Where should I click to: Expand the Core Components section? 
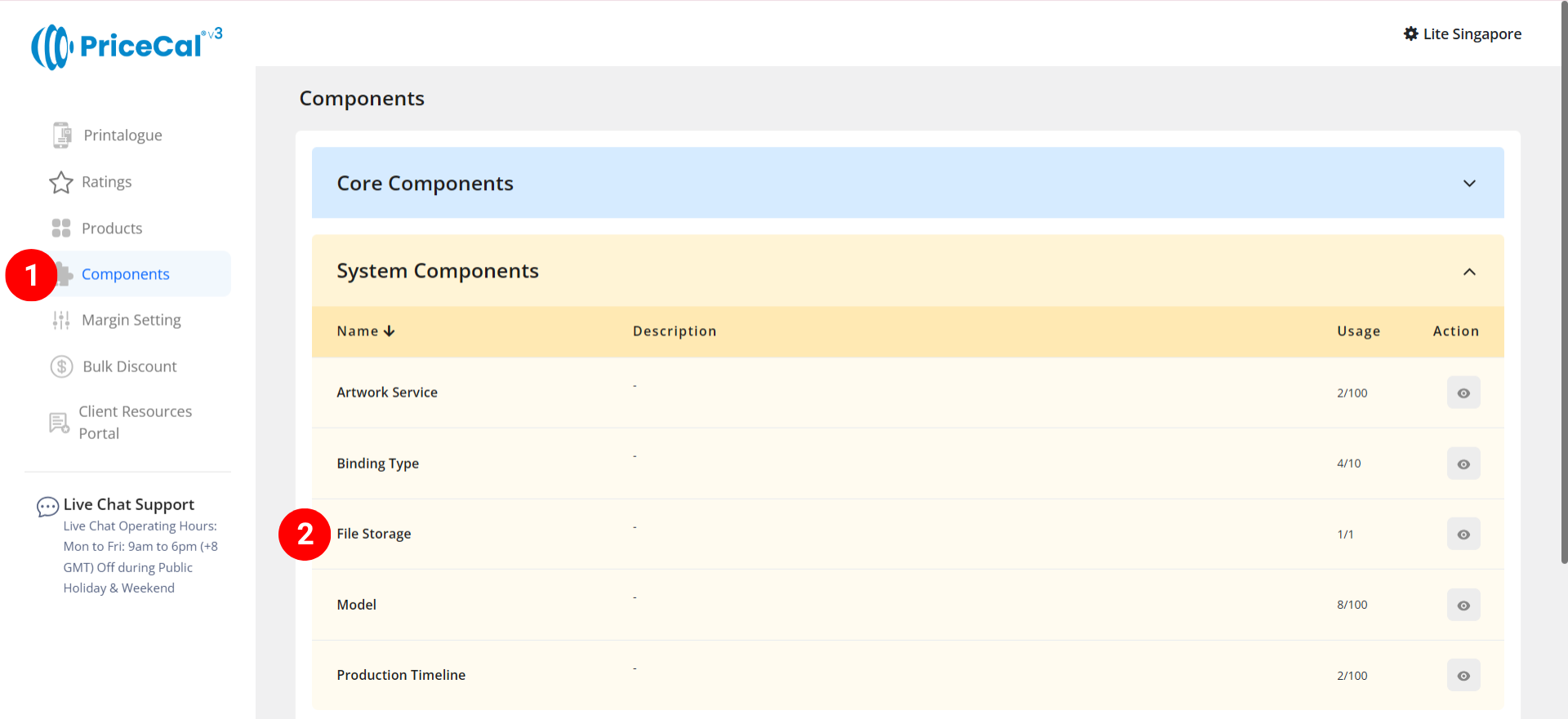(x=1468, y=184)
